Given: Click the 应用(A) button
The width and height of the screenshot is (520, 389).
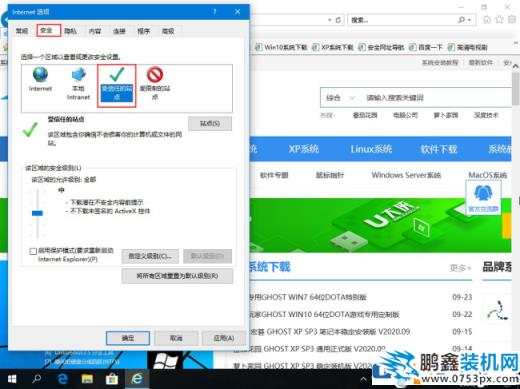Looking at the screenshot, I should click(224, 338).
